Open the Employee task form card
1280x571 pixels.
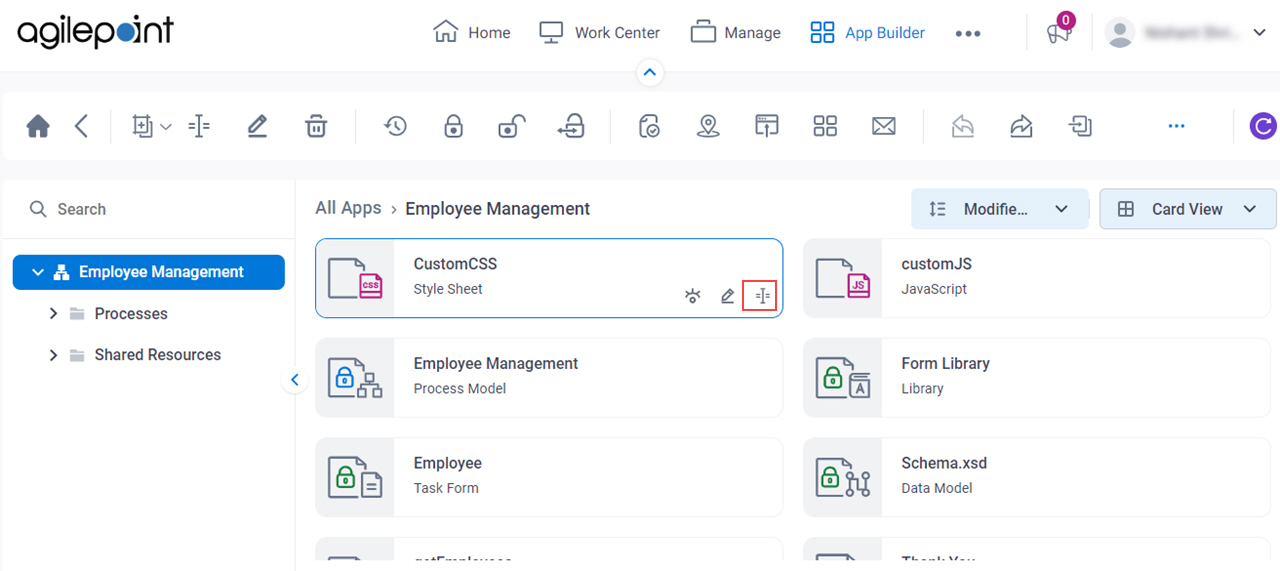click(x=549, y=477)
